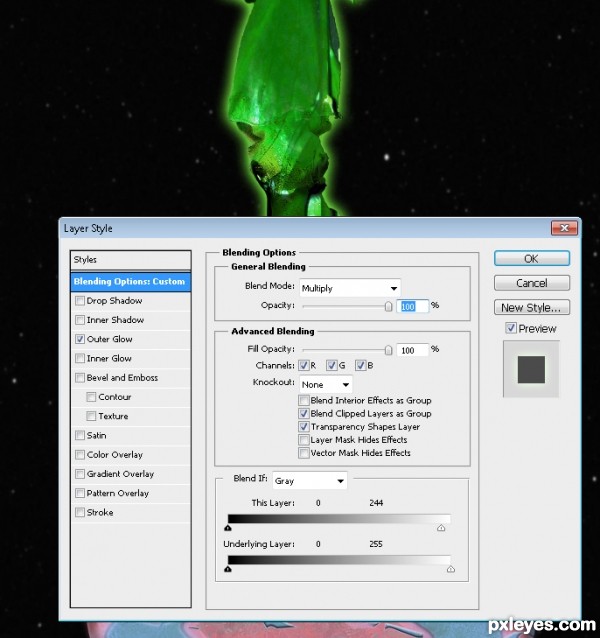The image size is (600, 638).
Task: Enable the Texture checkbox
Action: click(92, 416)
